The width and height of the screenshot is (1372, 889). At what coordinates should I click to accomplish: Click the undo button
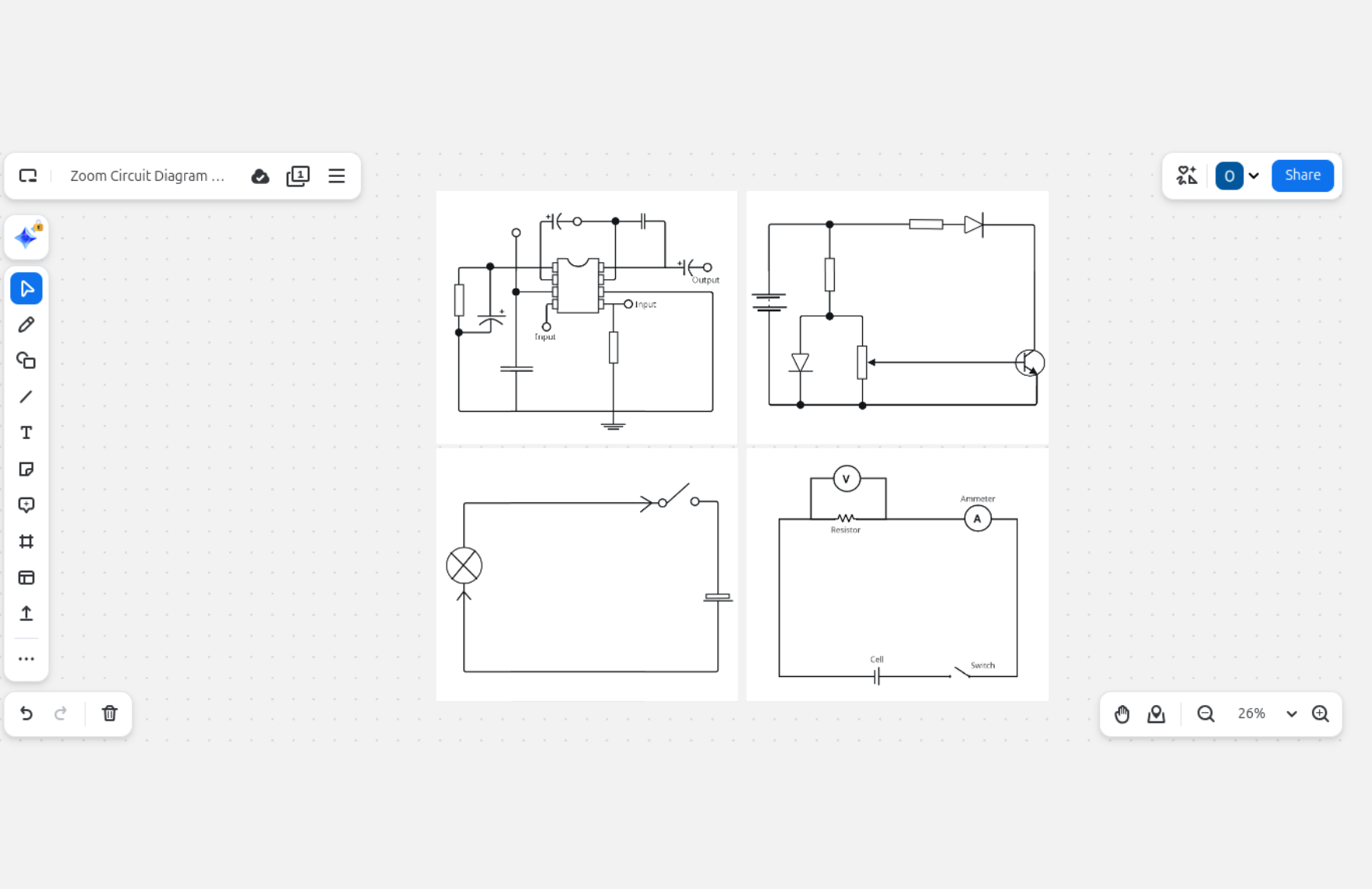[x=27, y=714]
